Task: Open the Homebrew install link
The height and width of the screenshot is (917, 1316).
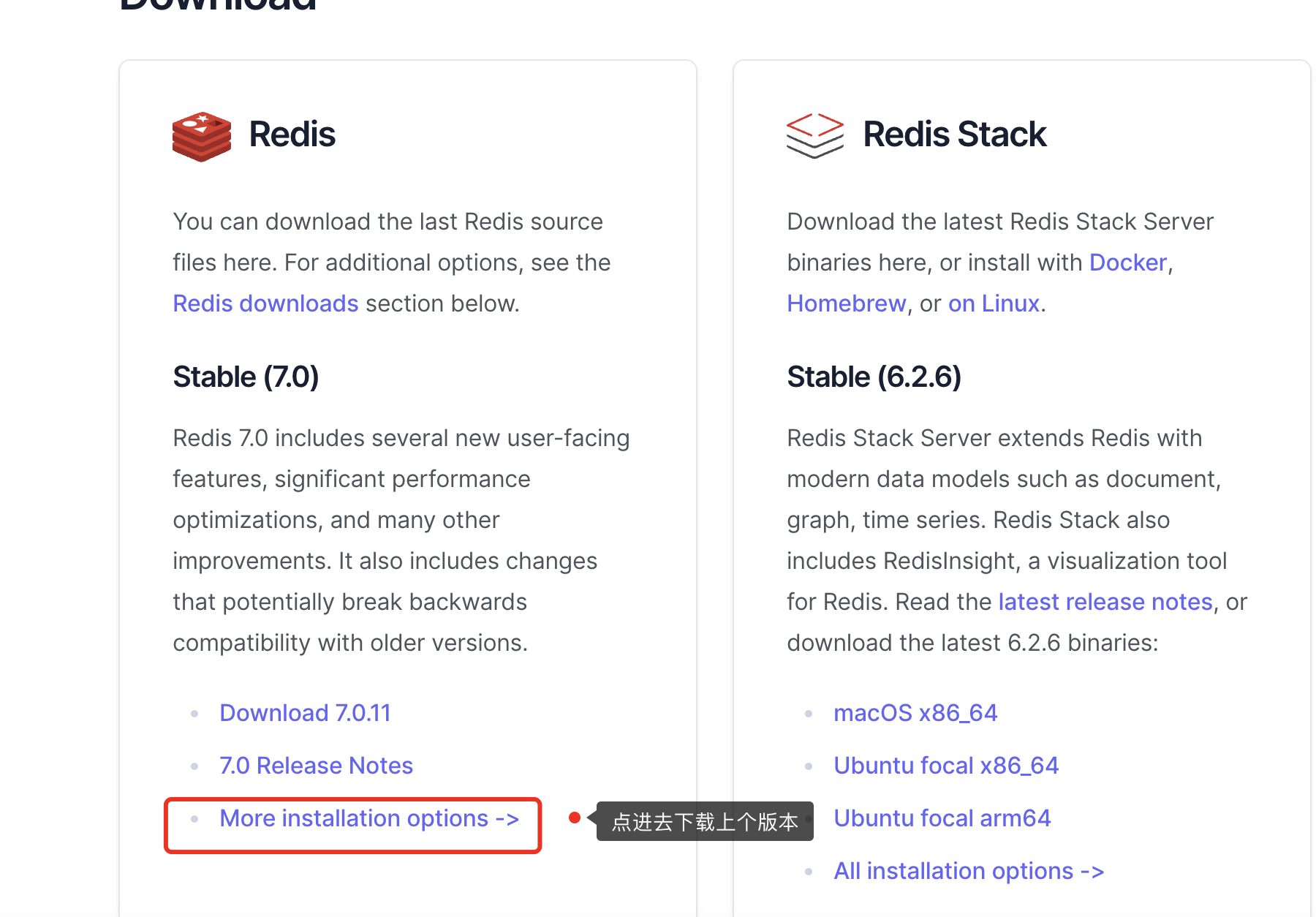Action: click(847, 303)
